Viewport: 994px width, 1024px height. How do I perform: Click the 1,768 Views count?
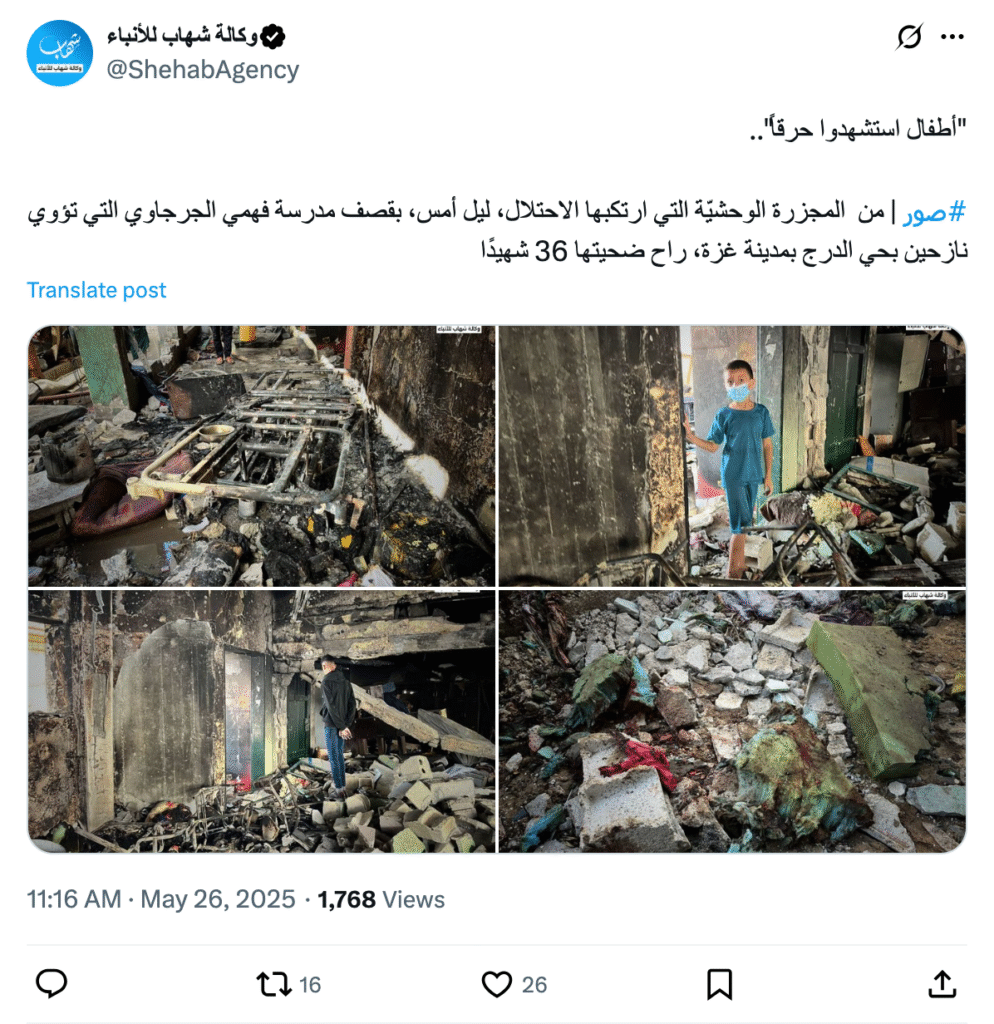(x=381, y=899)
